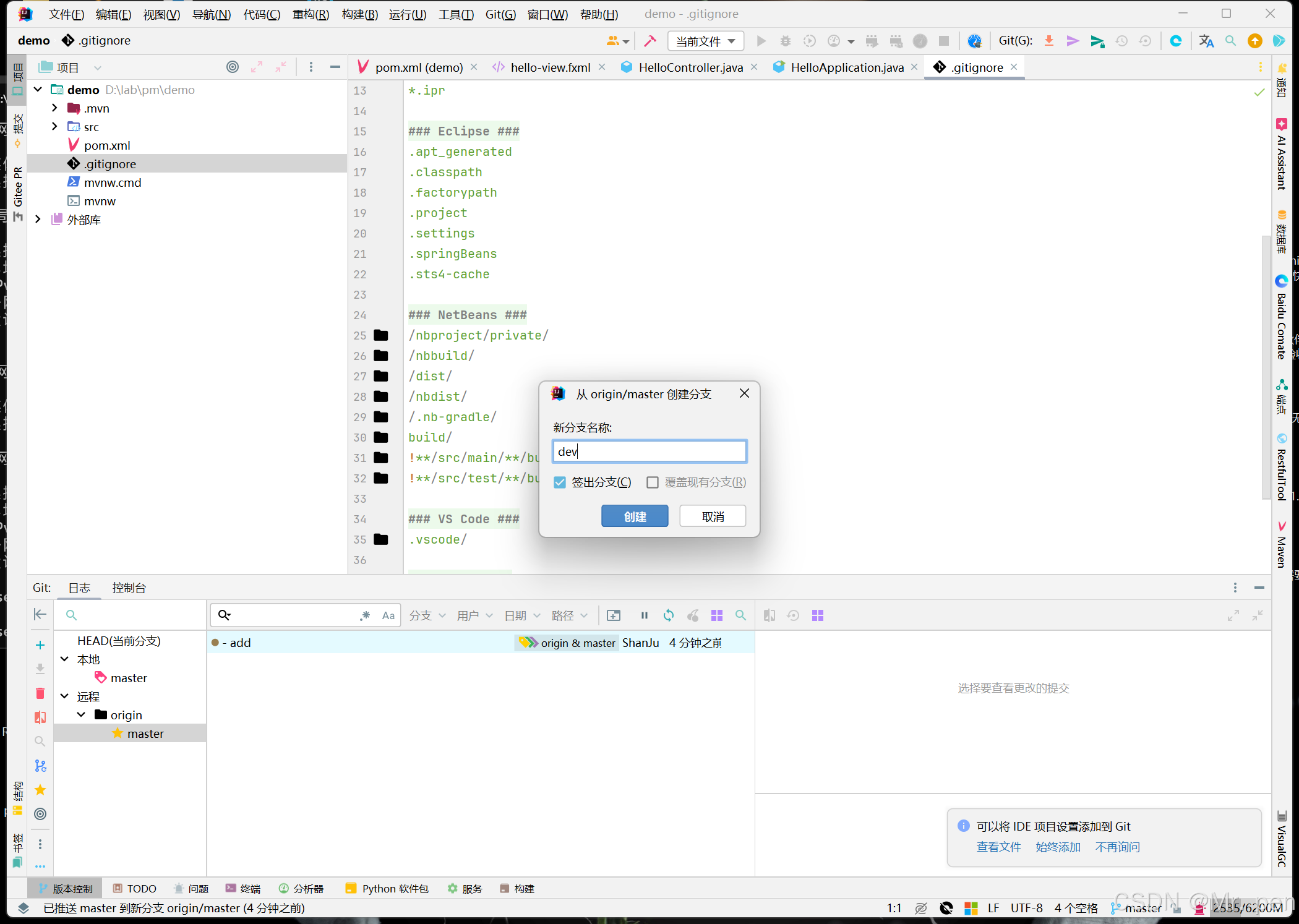Viewport: 1299px width, 924px height.
Task: Open the 当前文件 run configuration dropdown
Action: point(705,41)
